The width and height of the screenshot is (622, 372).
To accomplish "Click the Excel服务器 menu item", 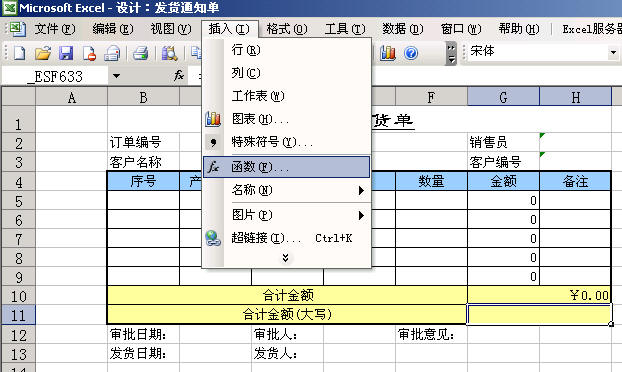I will click(x=592, y=29).
